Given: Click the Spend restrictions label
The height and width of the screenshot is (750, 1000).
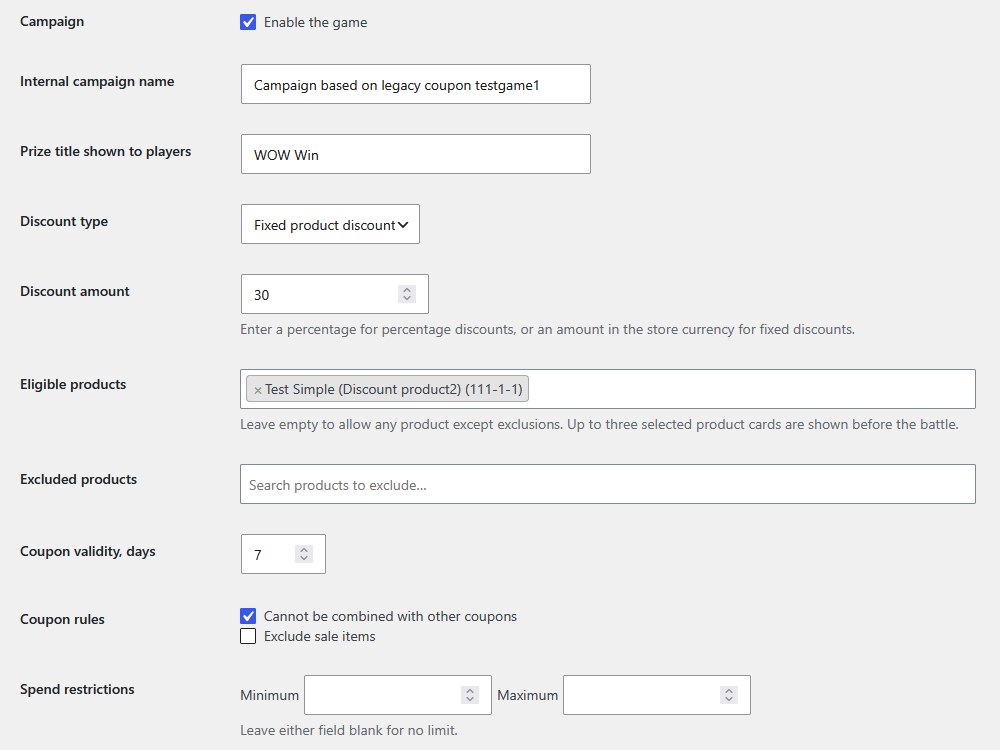Looking at the screenshot, I should (x=77, y=689).
